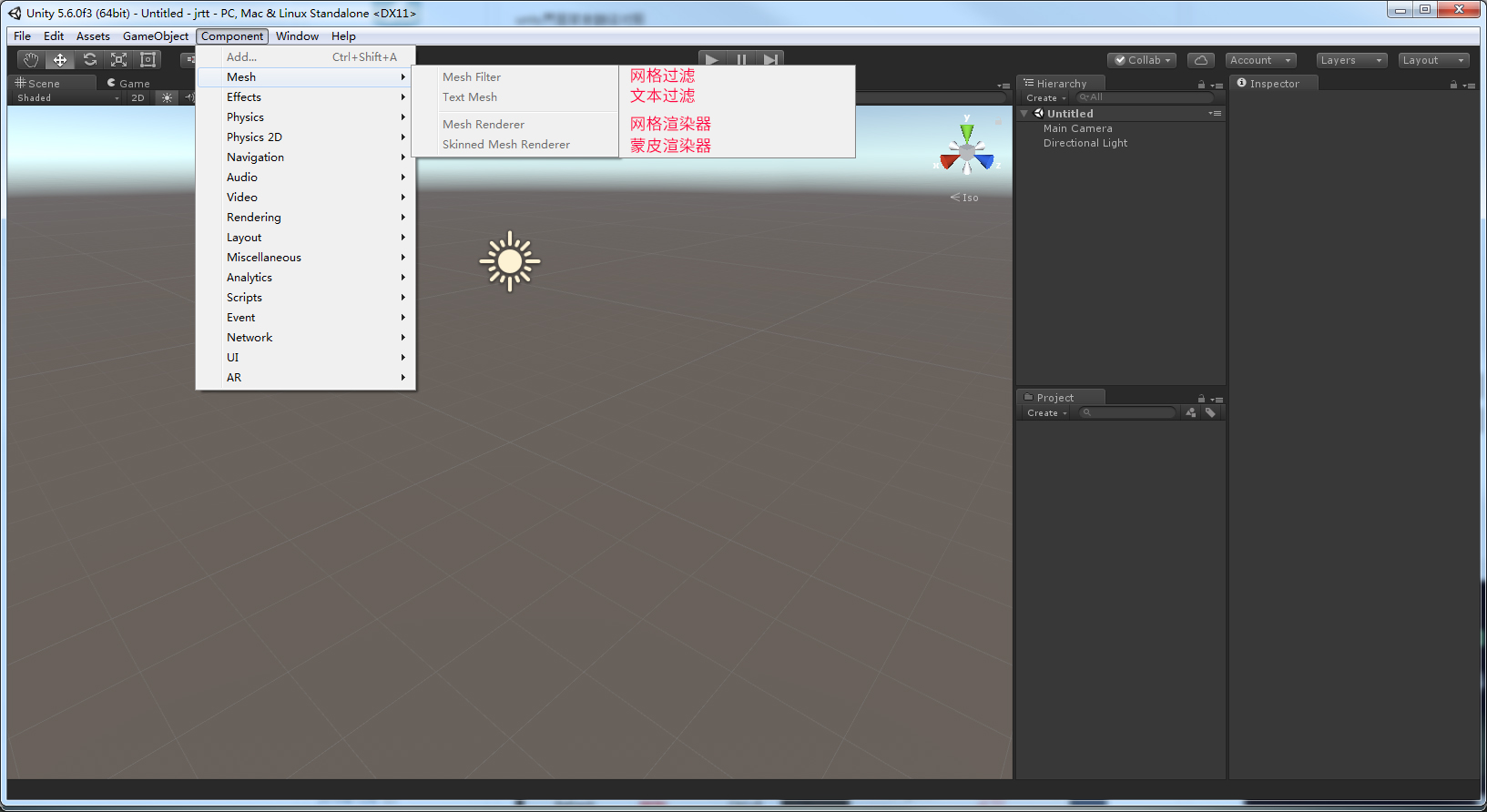
Task: Select the Rotate tool
Action: [89, 60]
